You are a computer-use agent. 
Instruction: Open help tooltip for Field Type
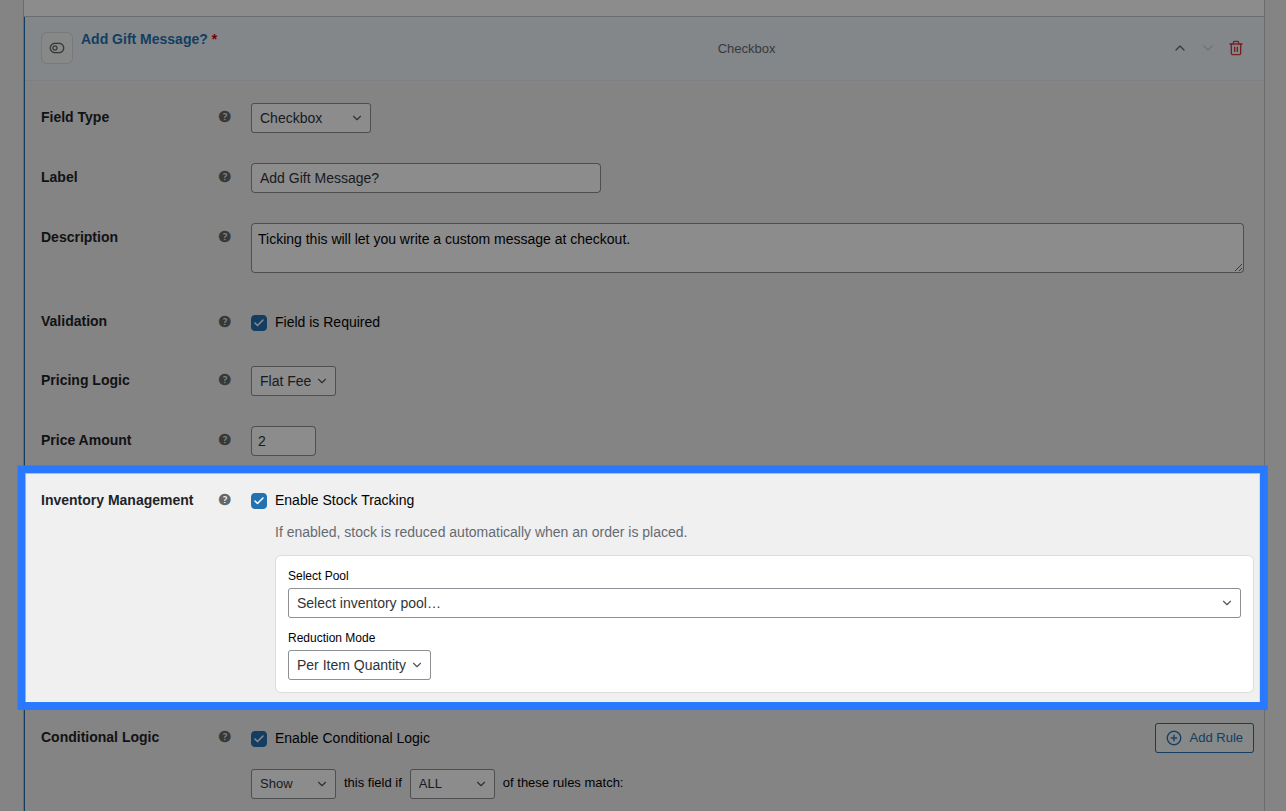[x=225, y=117]
